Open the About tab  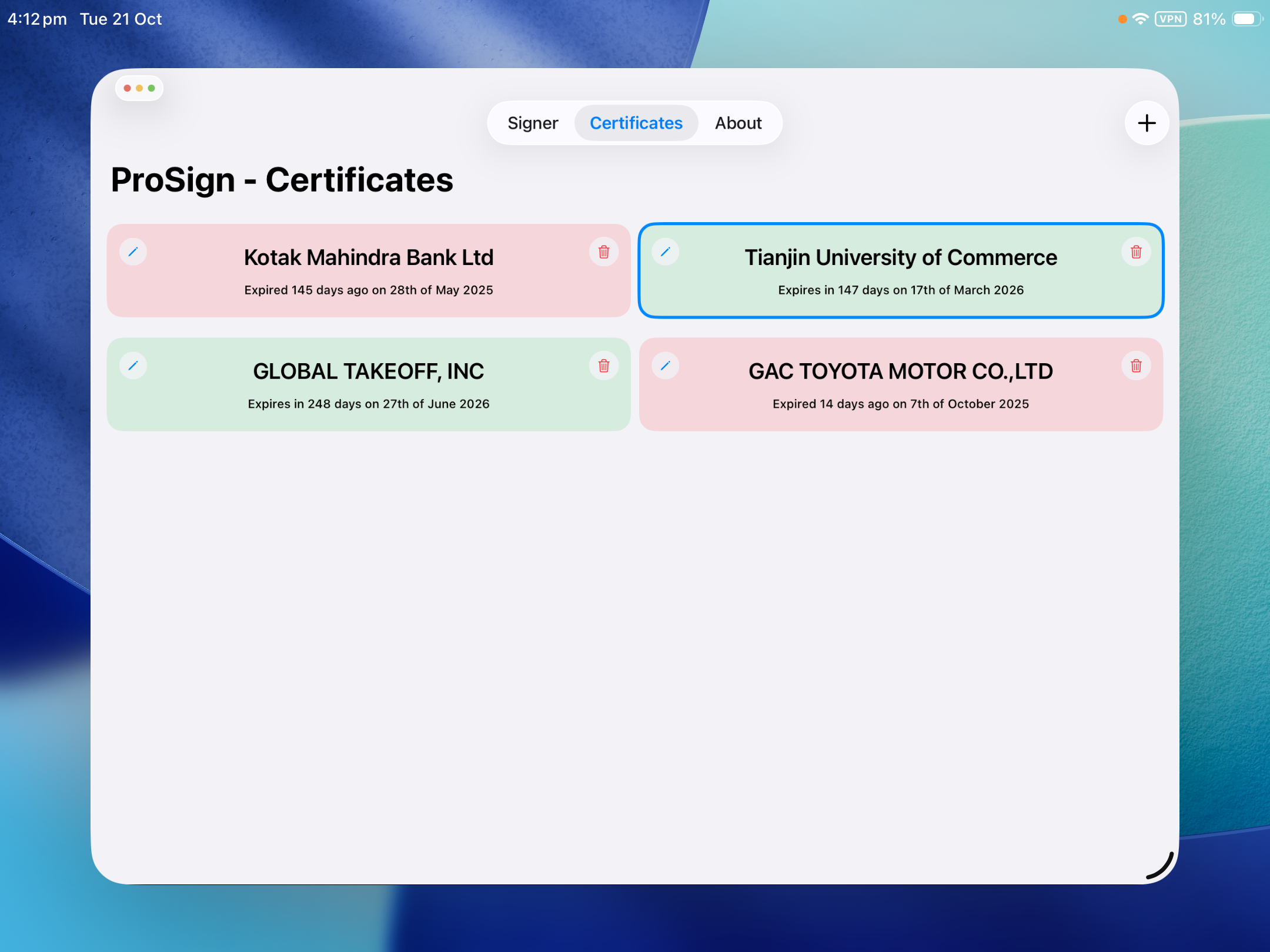(738, 123)
